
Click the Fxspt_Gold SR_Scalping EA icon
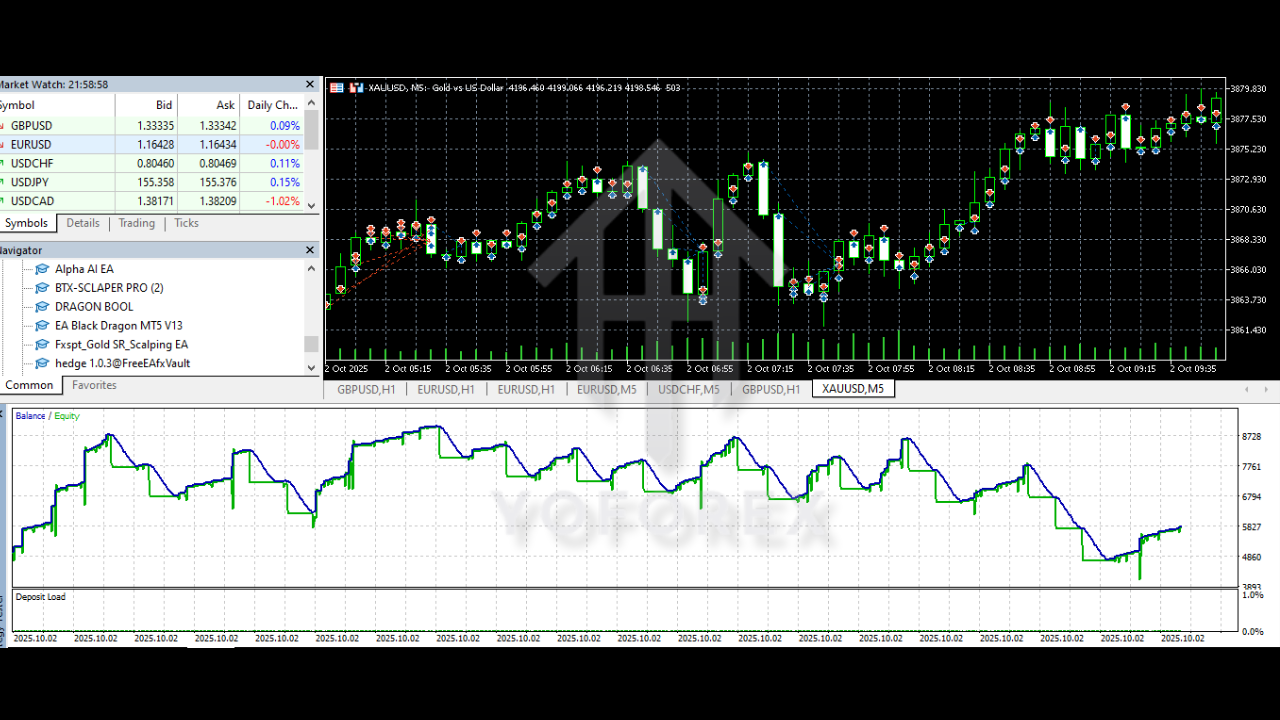pos(42,345)
